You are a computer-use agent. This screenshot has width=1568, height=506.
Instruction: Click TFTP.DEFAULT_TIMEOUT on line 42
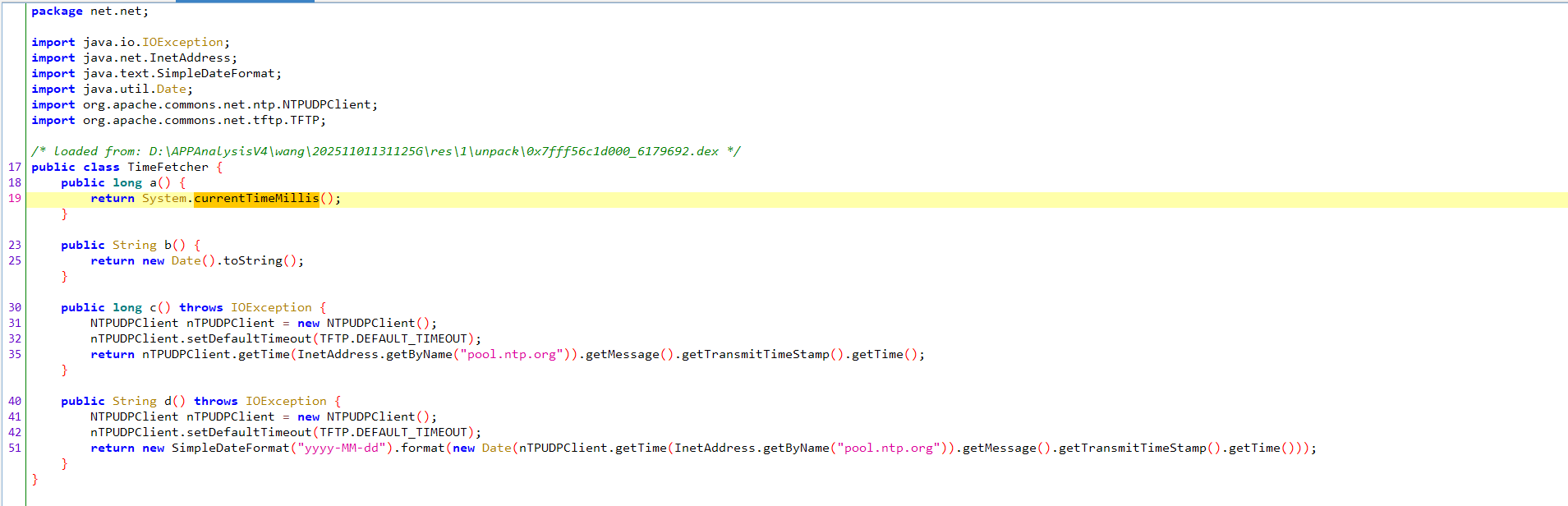(x=393, y=433)
